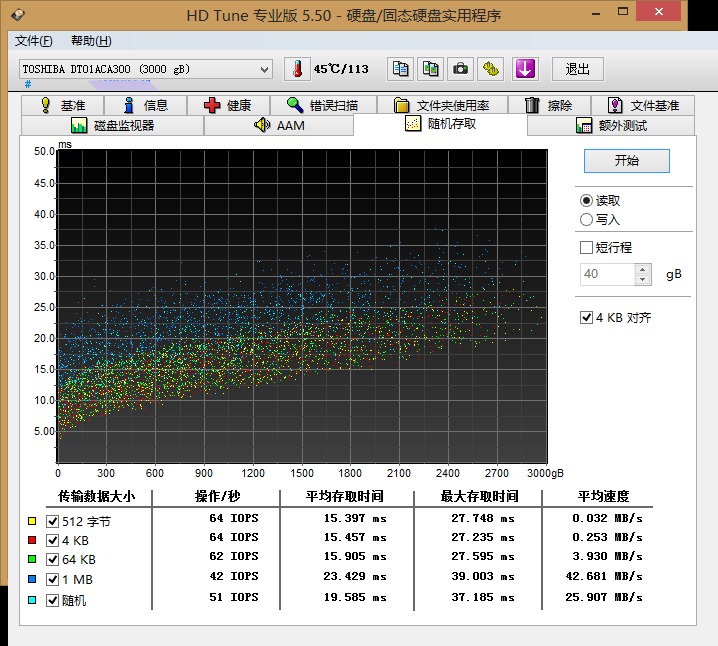The image size is (718, 646).
Task: Click the 39.003 ms maximum access time
Action: click(x=483, y=576)
